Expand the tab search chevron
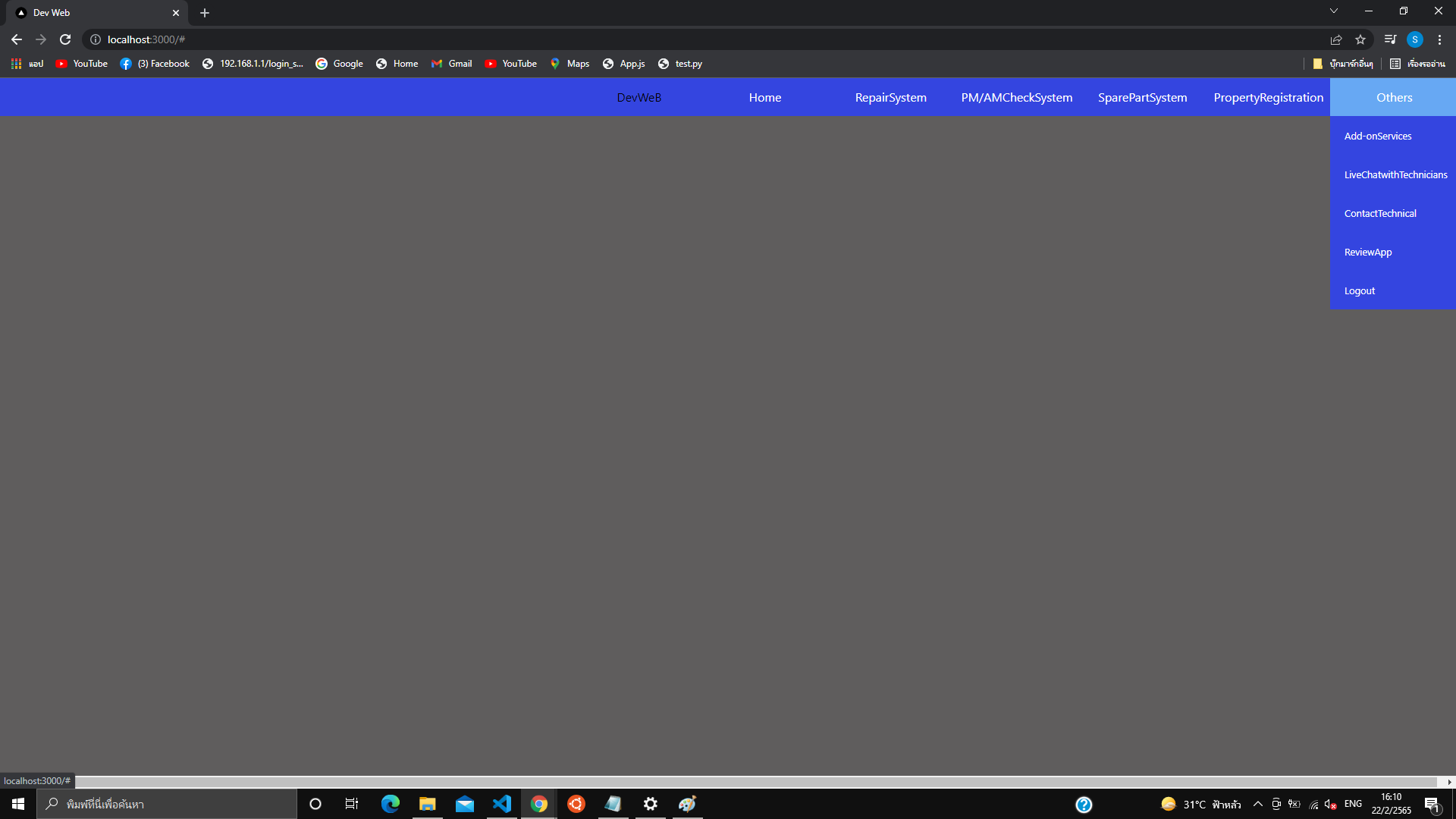Image resolution: width=1456 pixels, height=819 pixels. click(1334, 11)
